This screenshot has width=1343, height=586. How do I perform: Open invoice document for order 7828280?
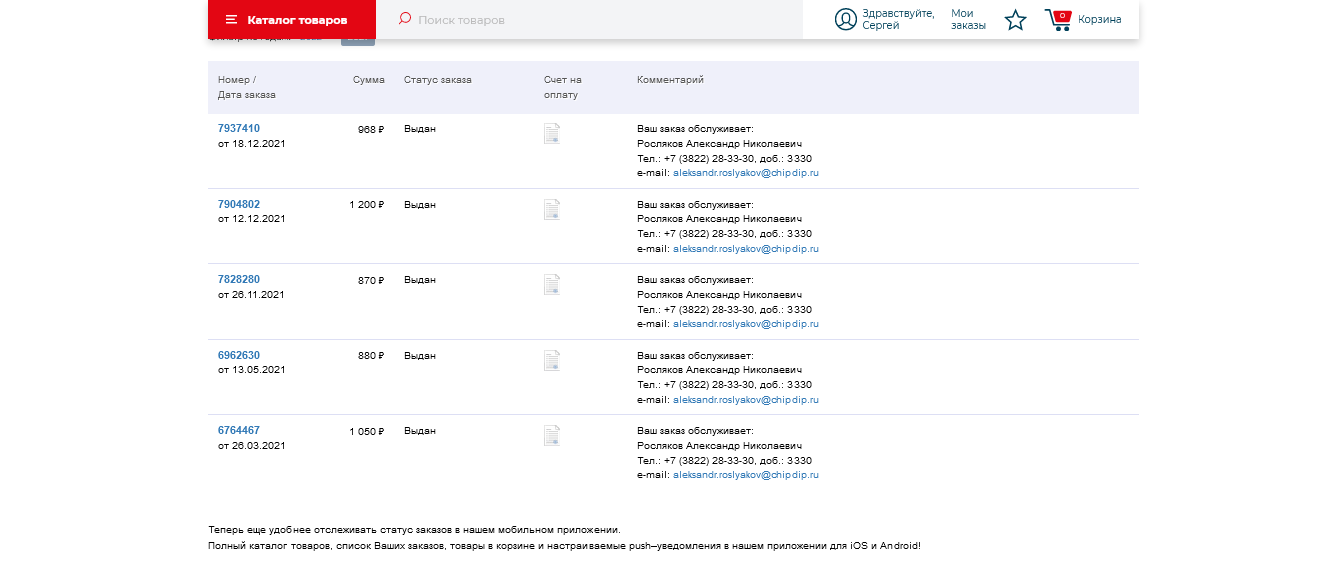click(551, 285)
